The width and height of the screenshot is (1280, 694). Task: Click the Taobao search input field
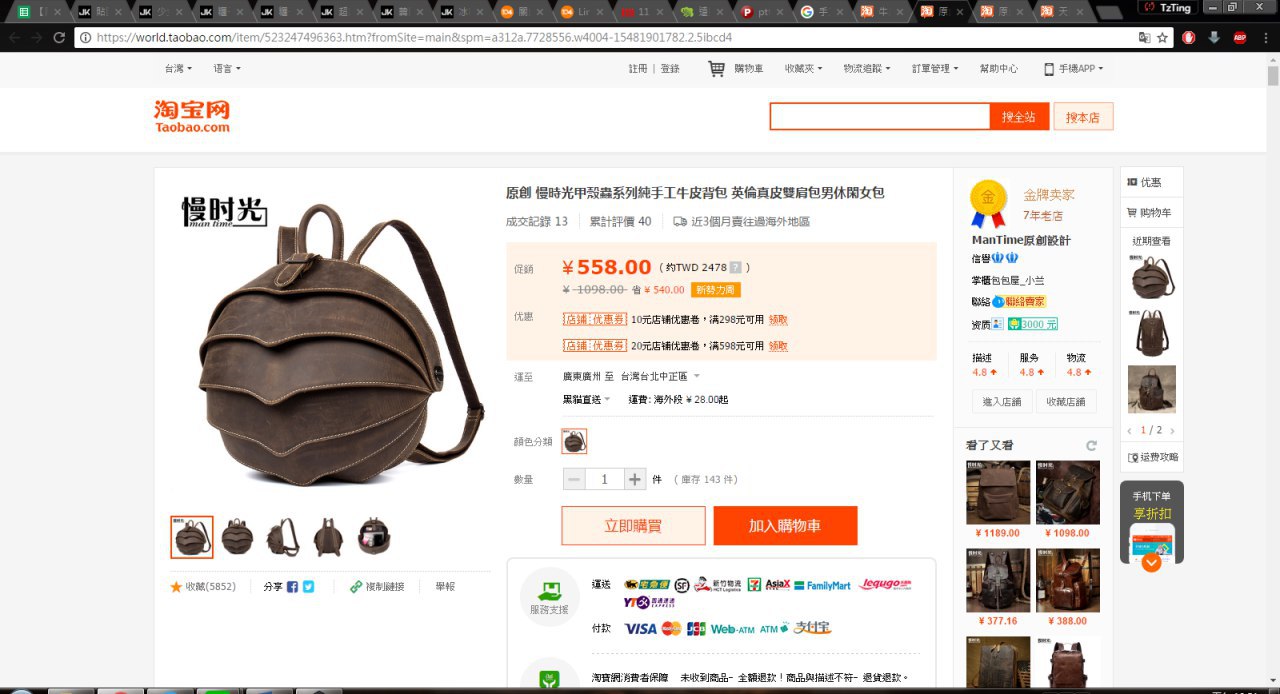pos(879,117)
